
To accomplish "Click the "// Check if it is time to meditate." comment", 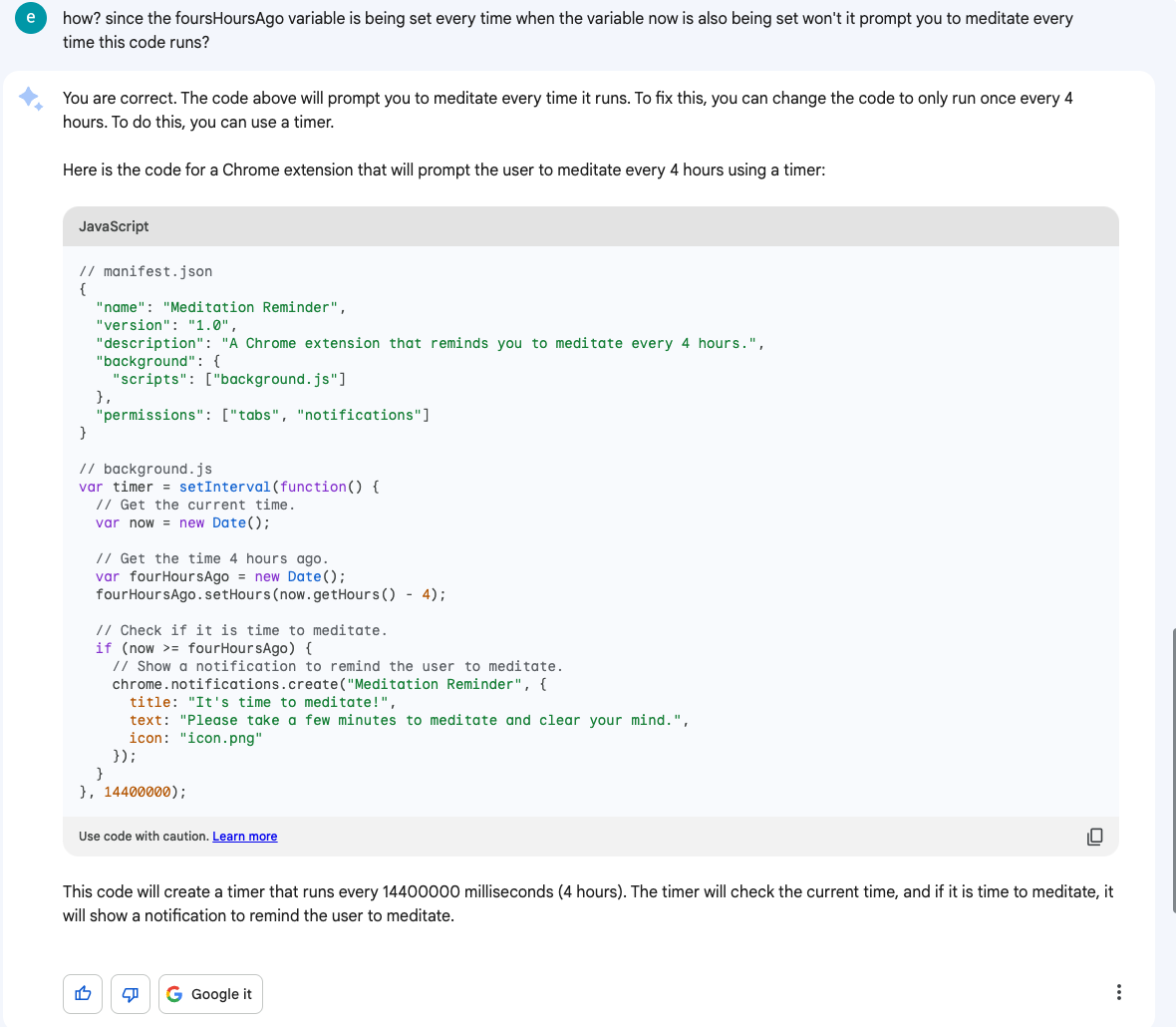I will (241, 631).
